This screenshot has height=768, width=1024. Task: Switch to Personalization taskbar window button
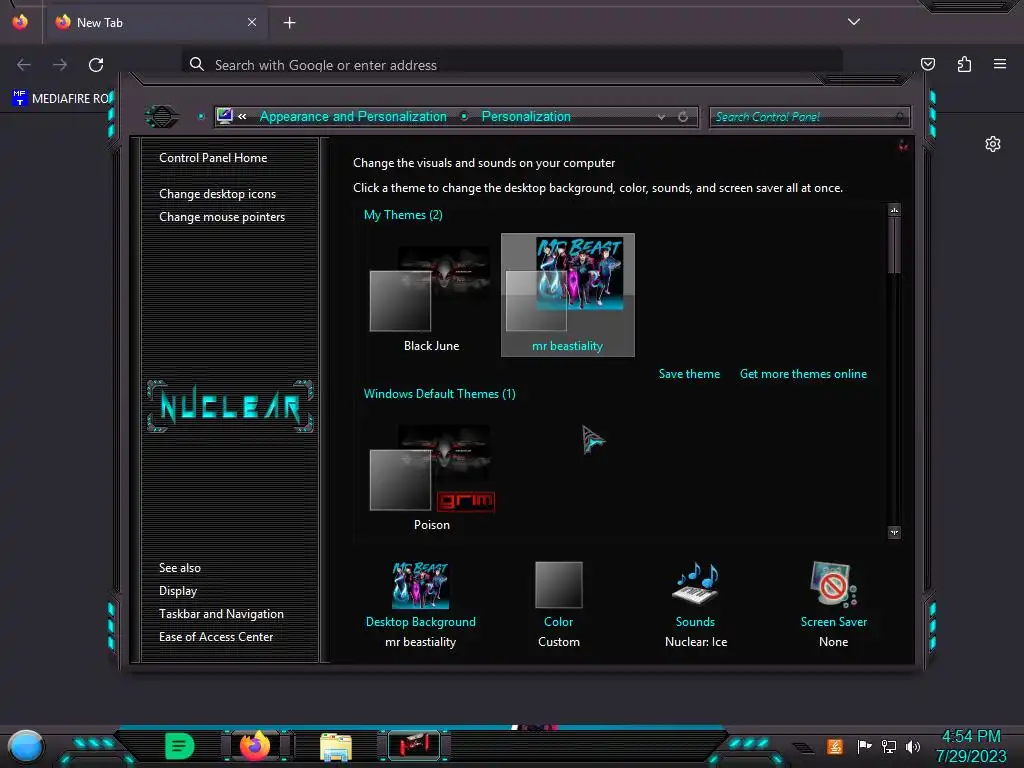coord(413,746)
